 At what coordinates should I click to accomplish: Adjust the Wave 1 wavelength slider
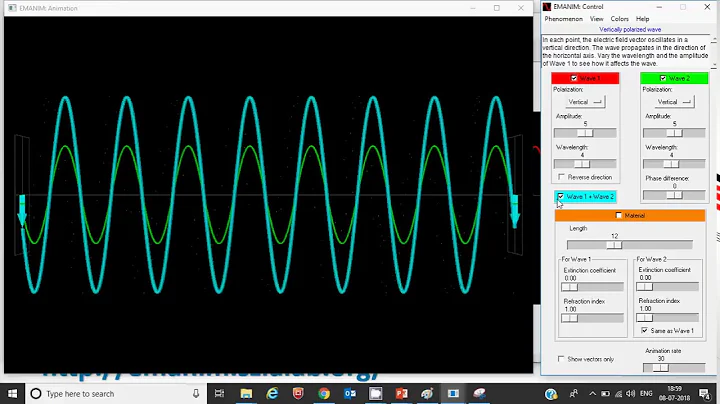pyautogui.click(x=585, y=164)
